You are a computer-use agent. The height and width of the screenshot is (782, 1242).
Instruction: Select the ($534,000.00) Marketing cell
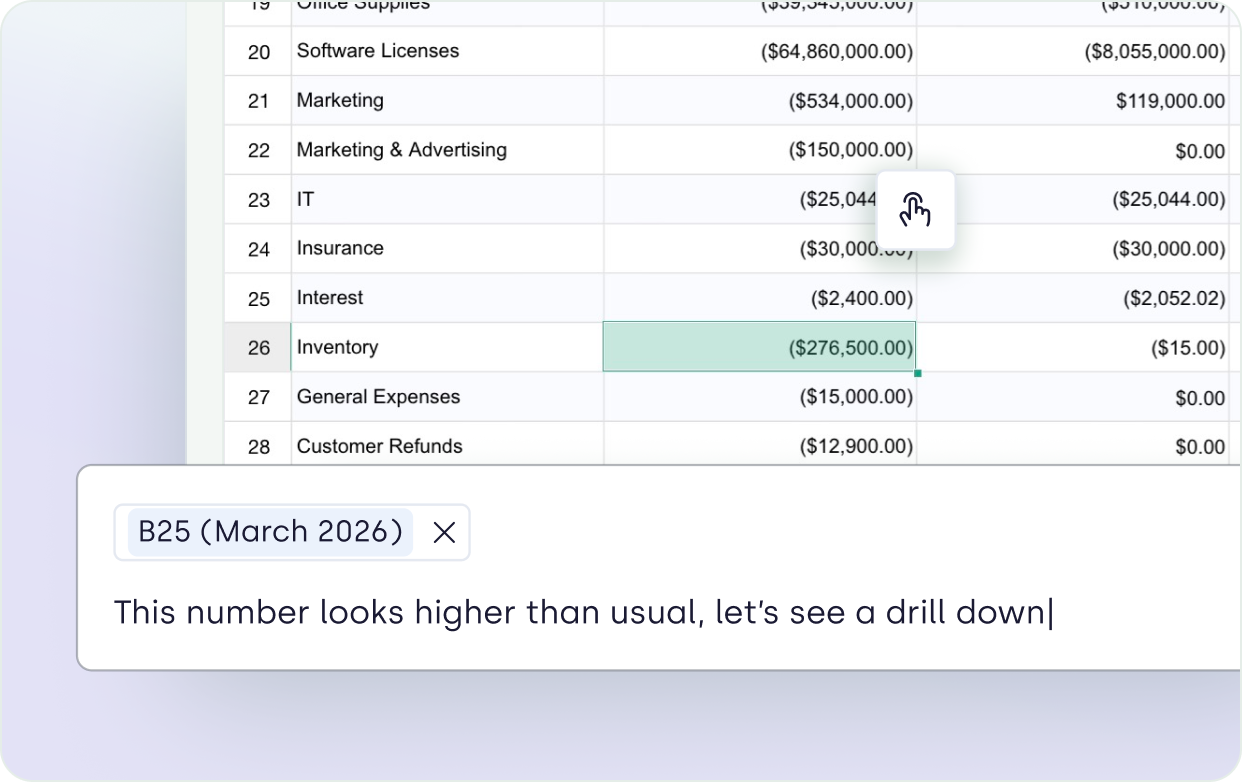tap(760, 100)
